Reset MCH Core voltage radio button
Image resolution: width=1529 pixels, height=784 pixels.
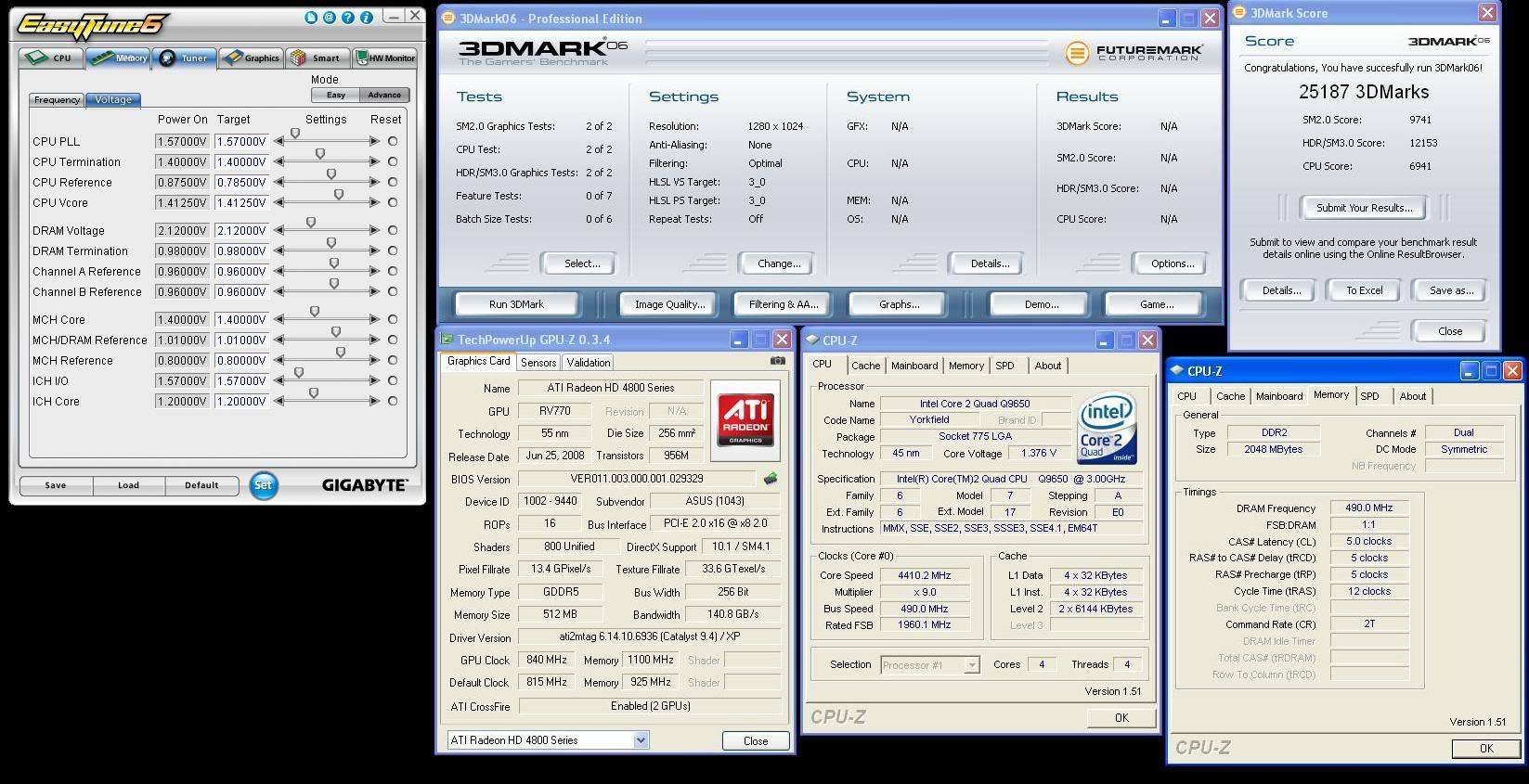pos(393,319)
